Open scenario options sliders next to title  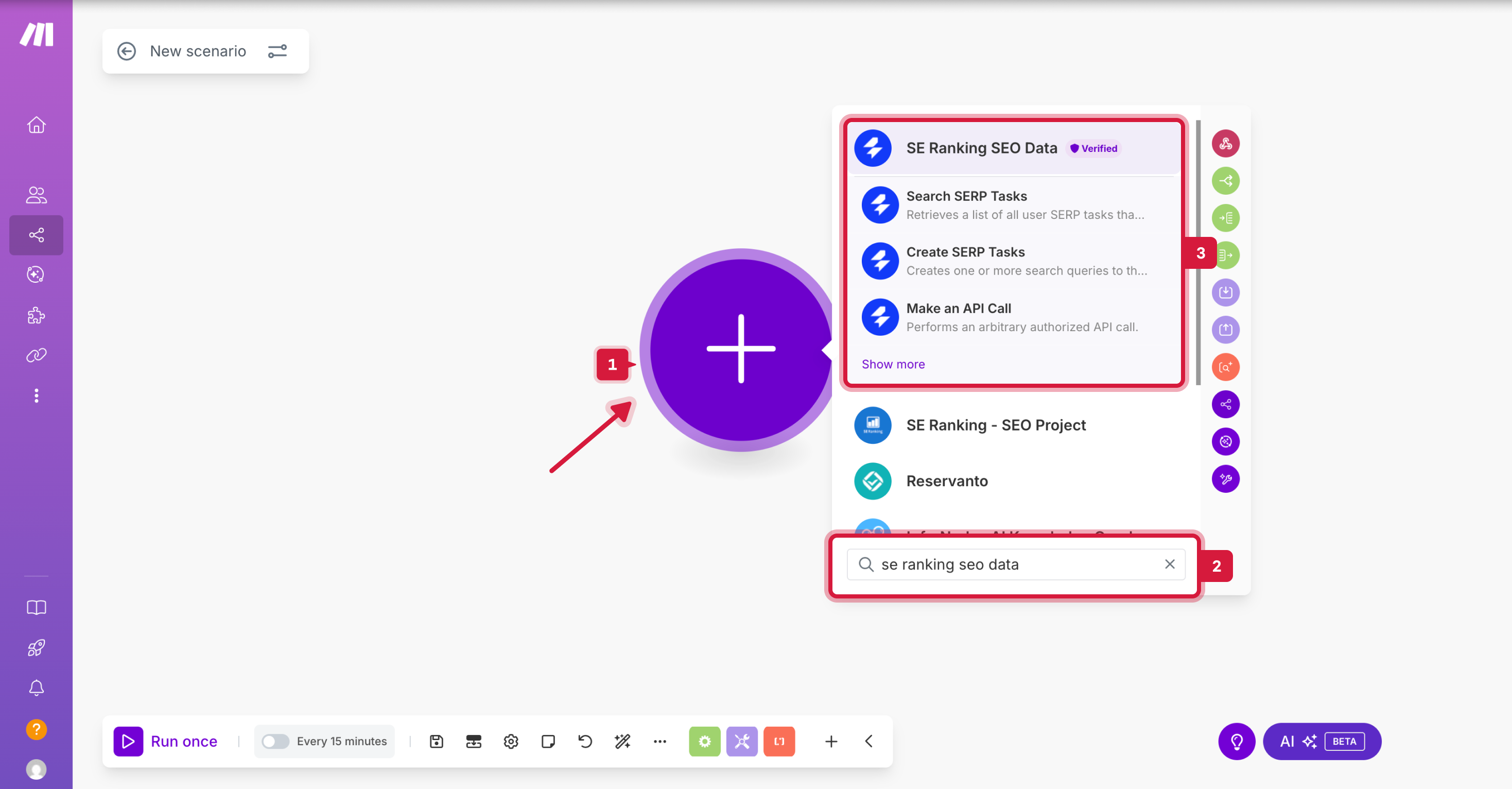277,52
